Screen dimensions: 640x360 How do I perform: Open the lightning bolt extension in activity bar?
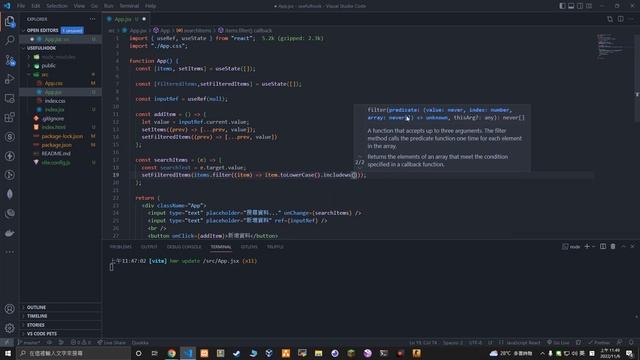tap(9, 156)
